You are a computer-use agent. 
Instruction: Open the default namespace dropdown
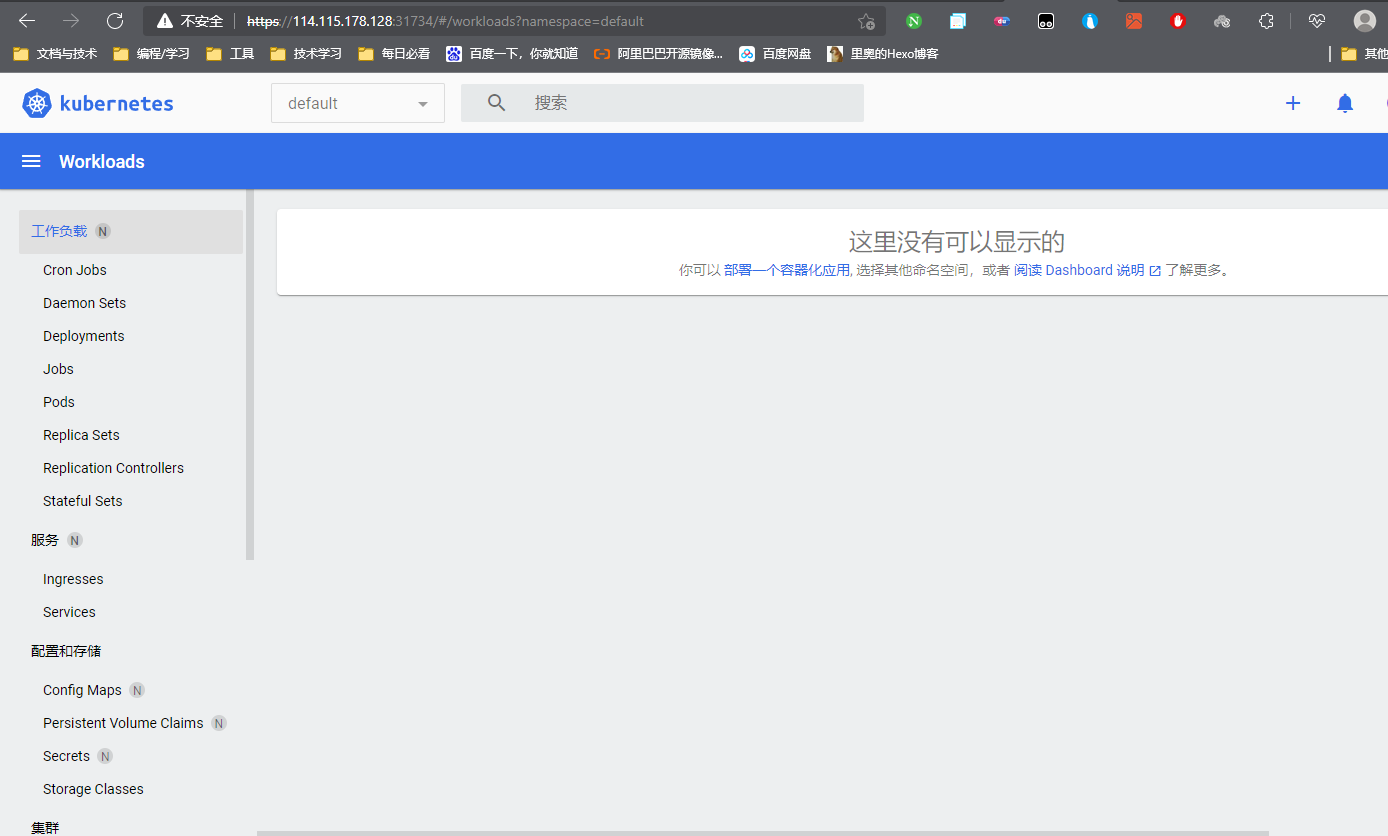pos(357,103)
